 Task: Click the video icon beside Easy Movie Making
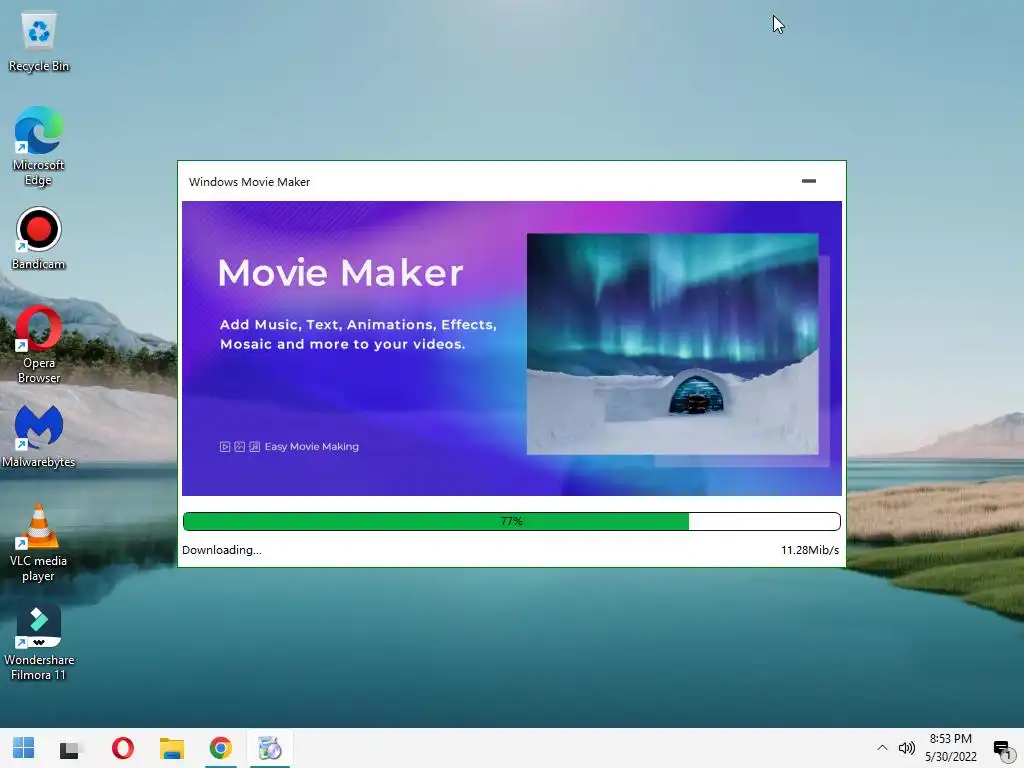[x=225, y=447]
